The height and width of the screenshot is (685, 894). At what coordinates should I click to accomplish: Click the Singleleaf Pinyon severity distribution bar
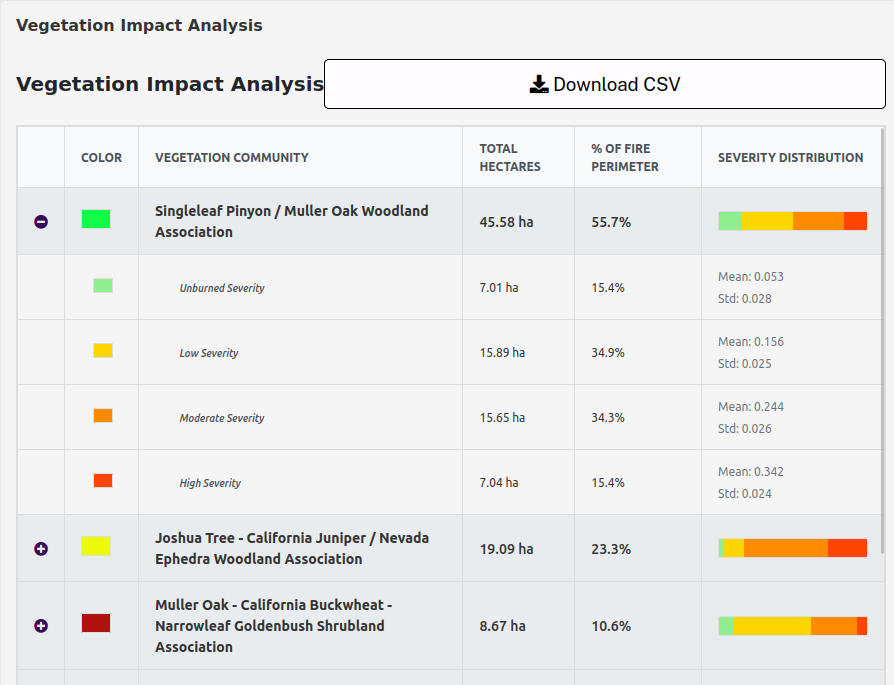792,221
